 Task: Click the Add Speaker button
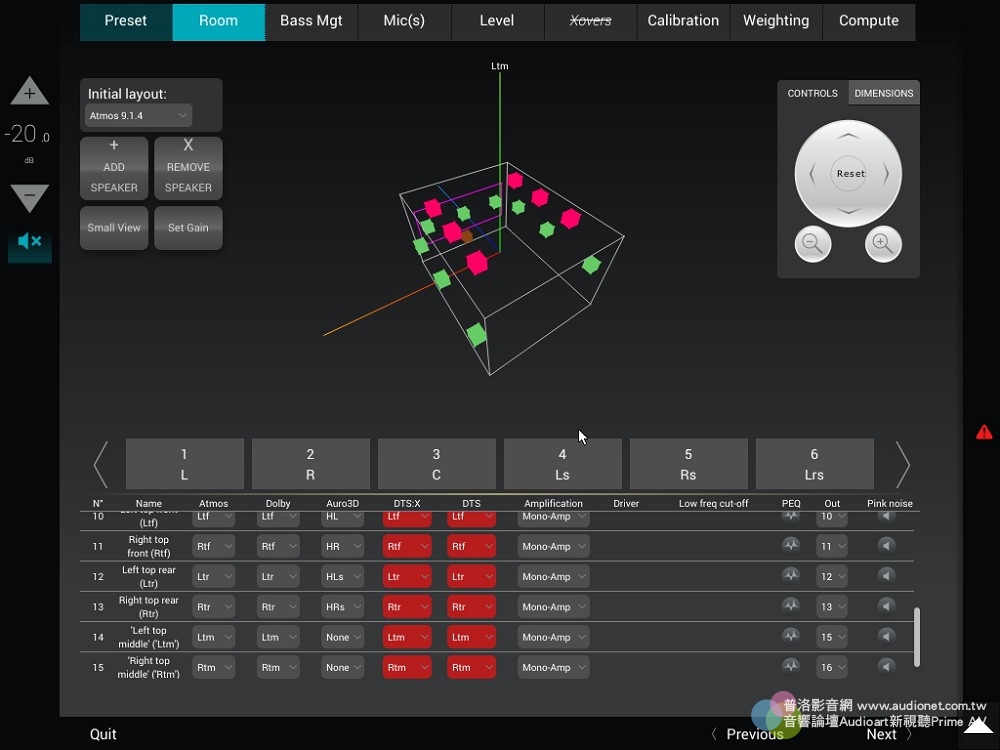(x=114, y=167)
